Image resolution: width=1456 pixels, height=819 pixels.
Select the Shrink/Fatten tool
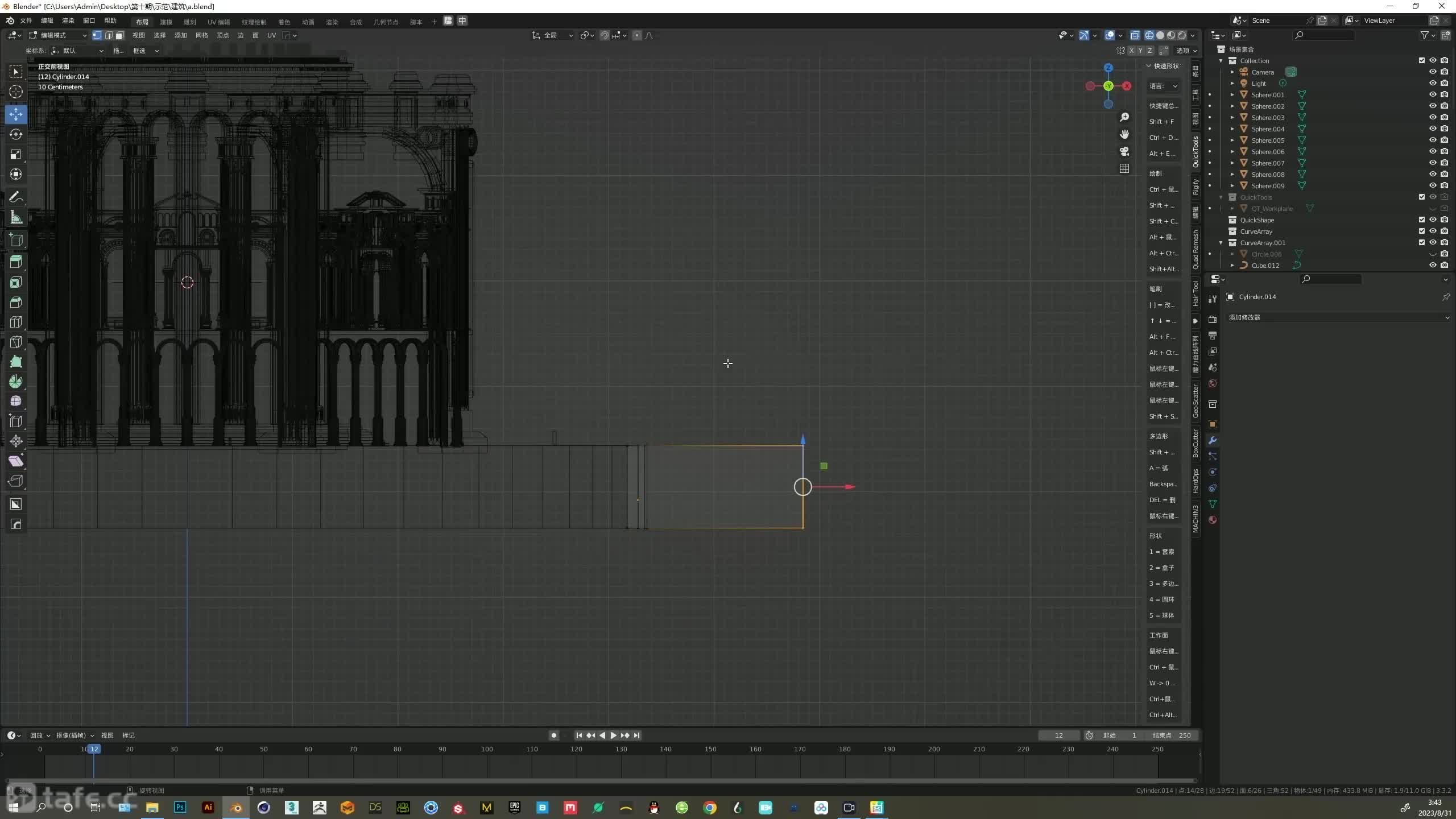coord(16,441)
